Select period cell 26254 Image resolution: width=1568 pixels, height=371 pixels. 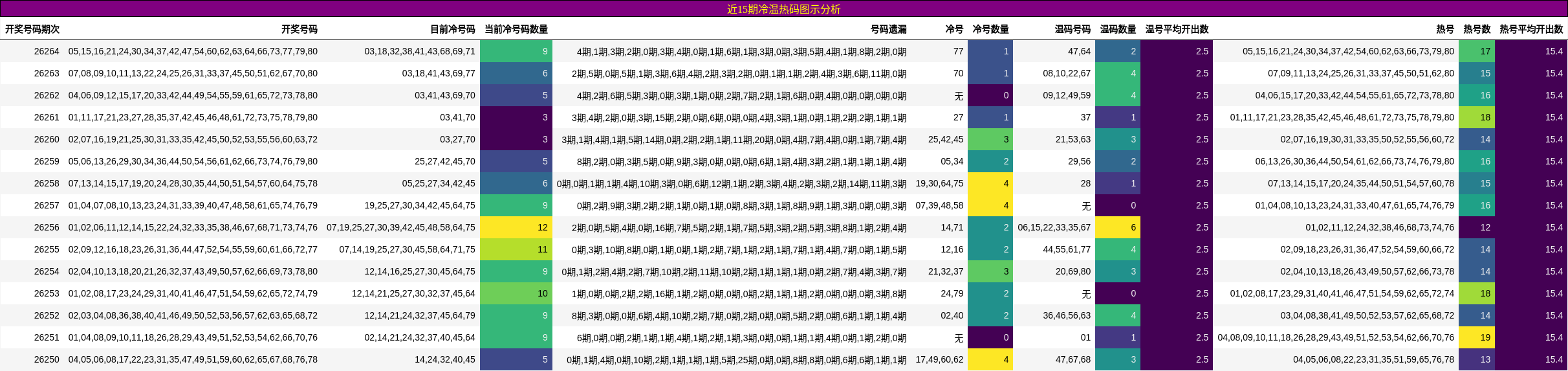pos(47,271)
